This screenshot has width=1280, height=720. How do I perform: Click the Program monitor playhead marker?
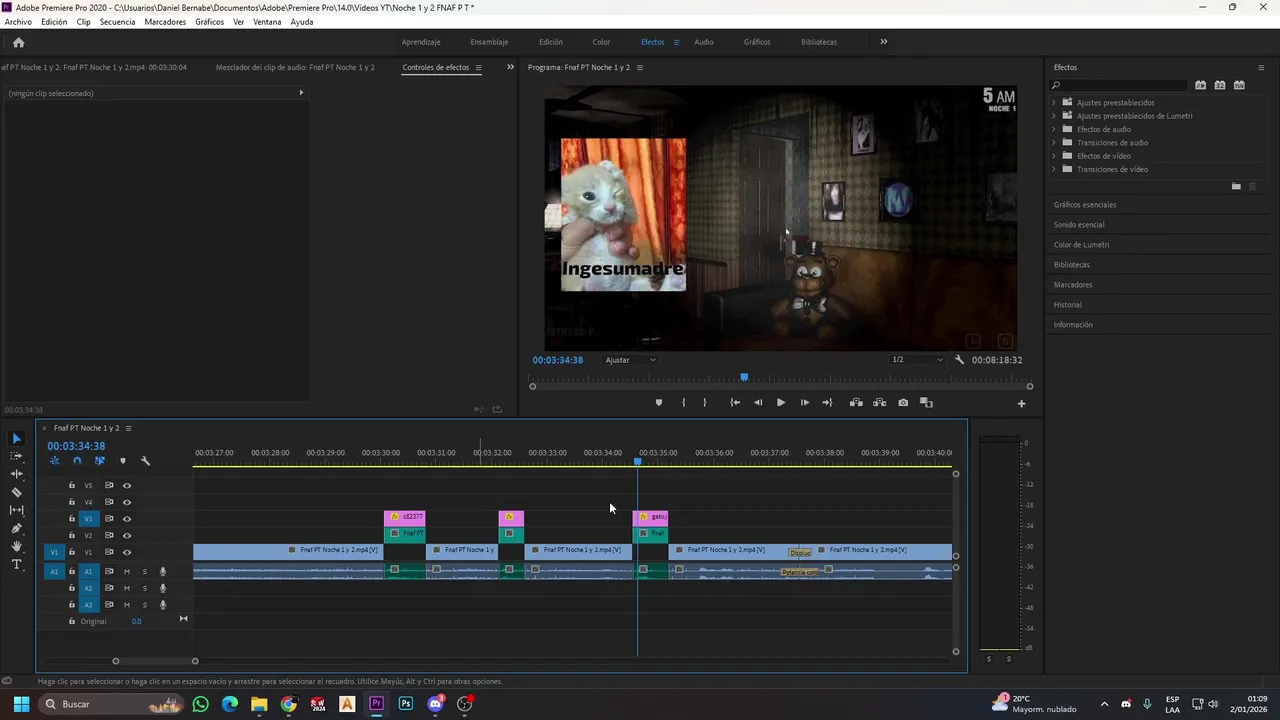[744, 377]
